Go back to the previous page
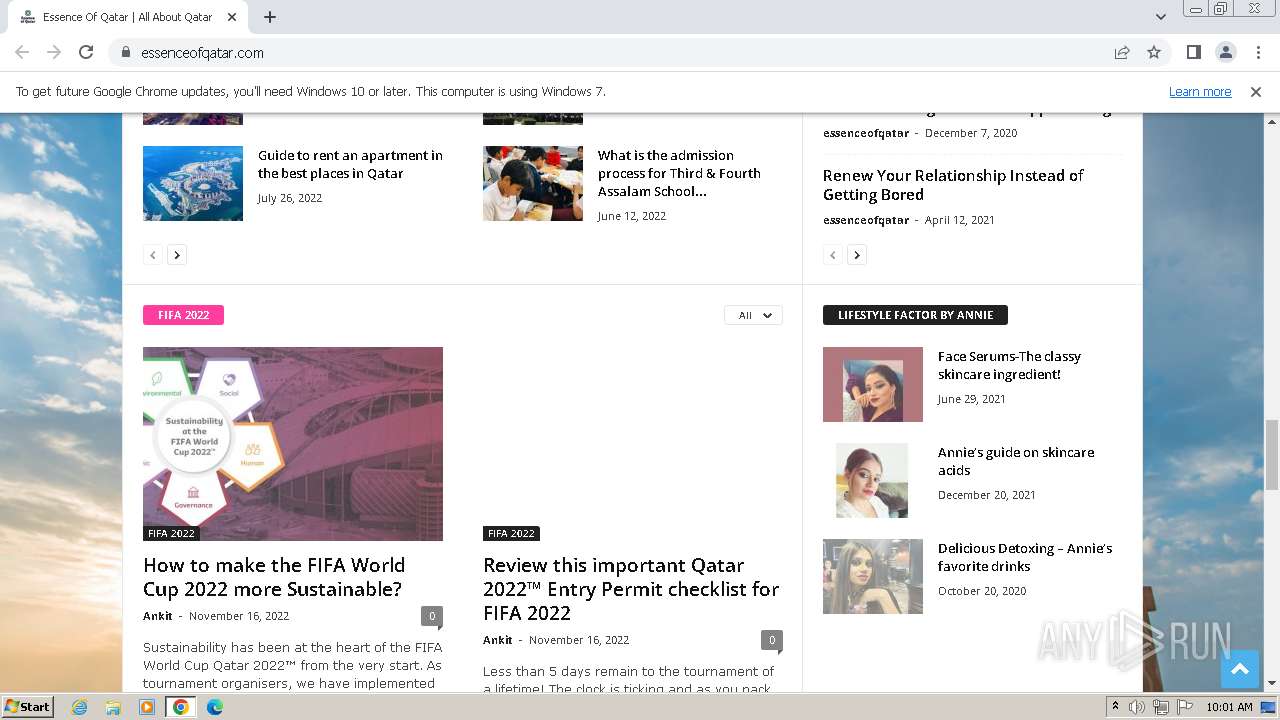 (22, 52)
